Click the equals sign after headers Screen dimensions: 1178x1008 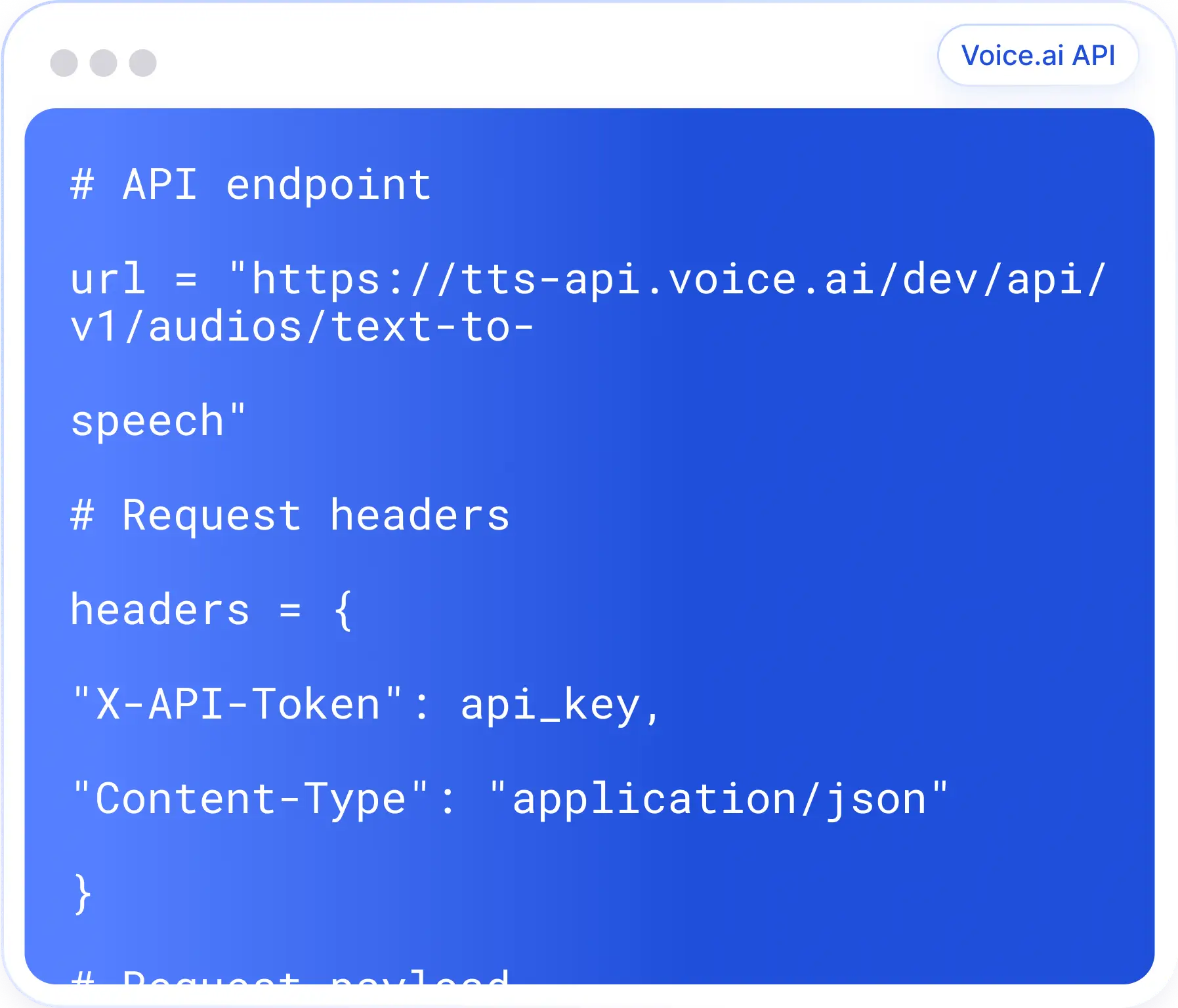pyautogui.click(x=290, y=611)
